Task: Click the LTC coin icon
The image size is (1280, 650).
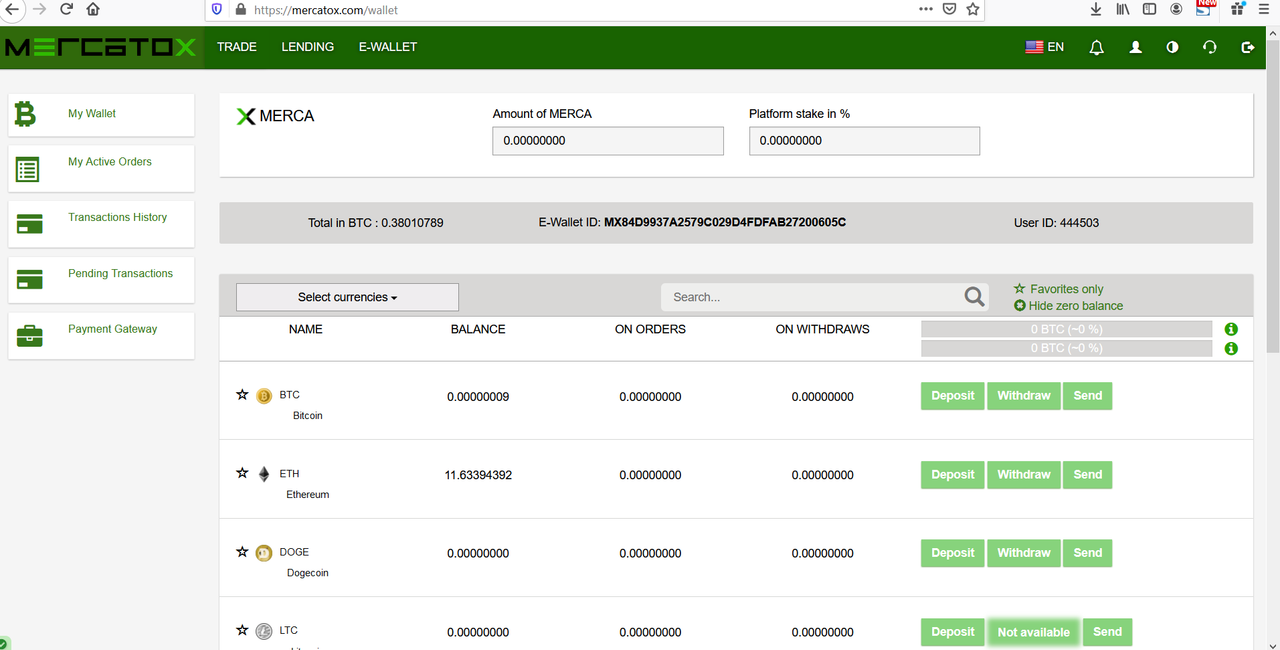Action: [x=264, y=632]
